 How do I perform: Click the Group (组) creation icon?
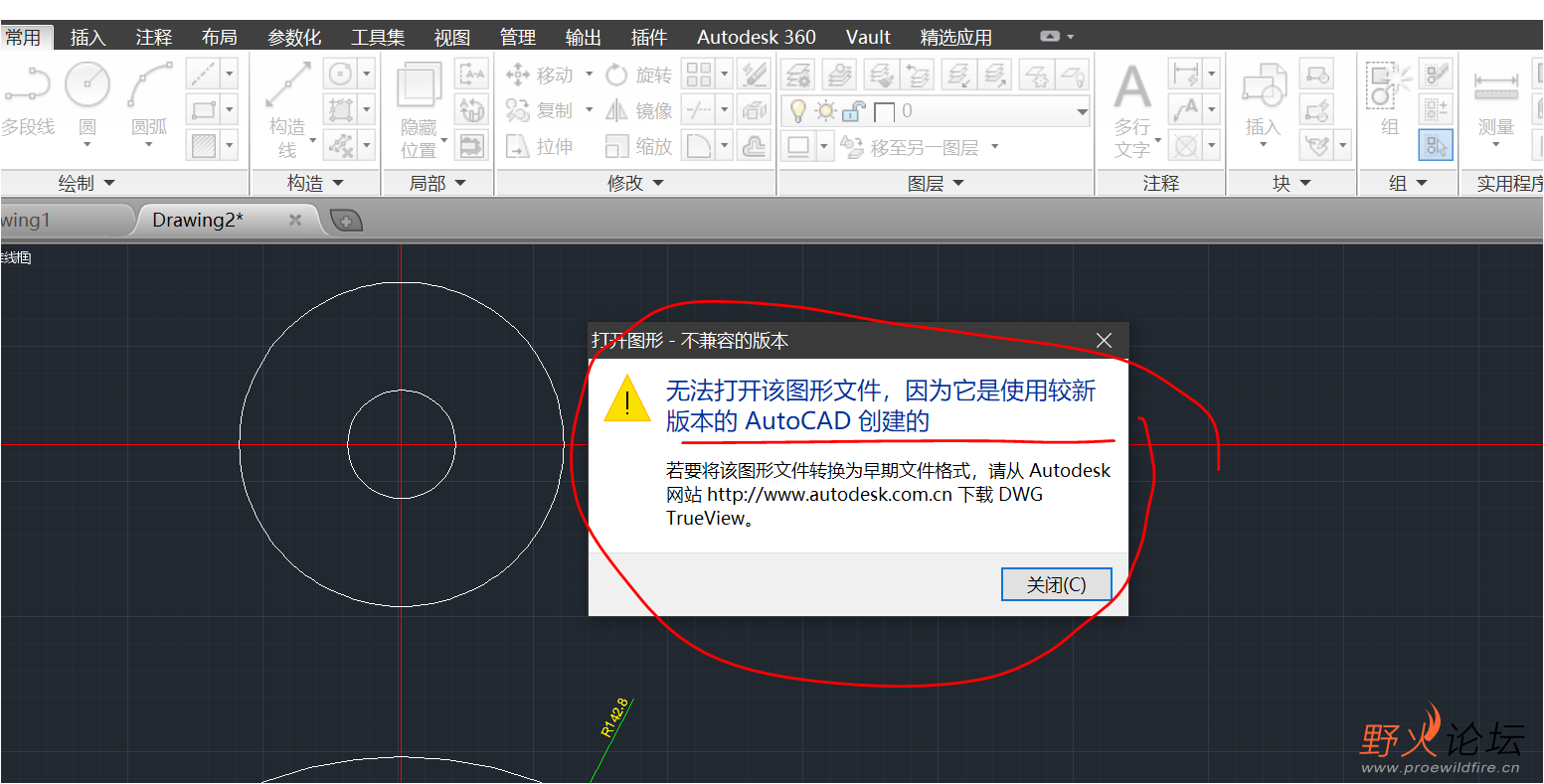(1389, 97)
